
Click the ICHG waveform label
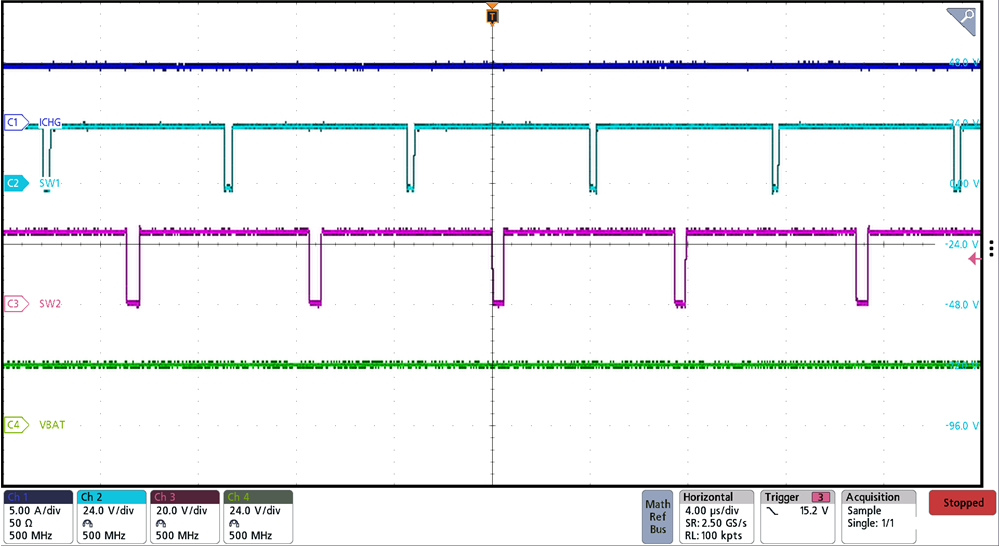coord(50,122)
